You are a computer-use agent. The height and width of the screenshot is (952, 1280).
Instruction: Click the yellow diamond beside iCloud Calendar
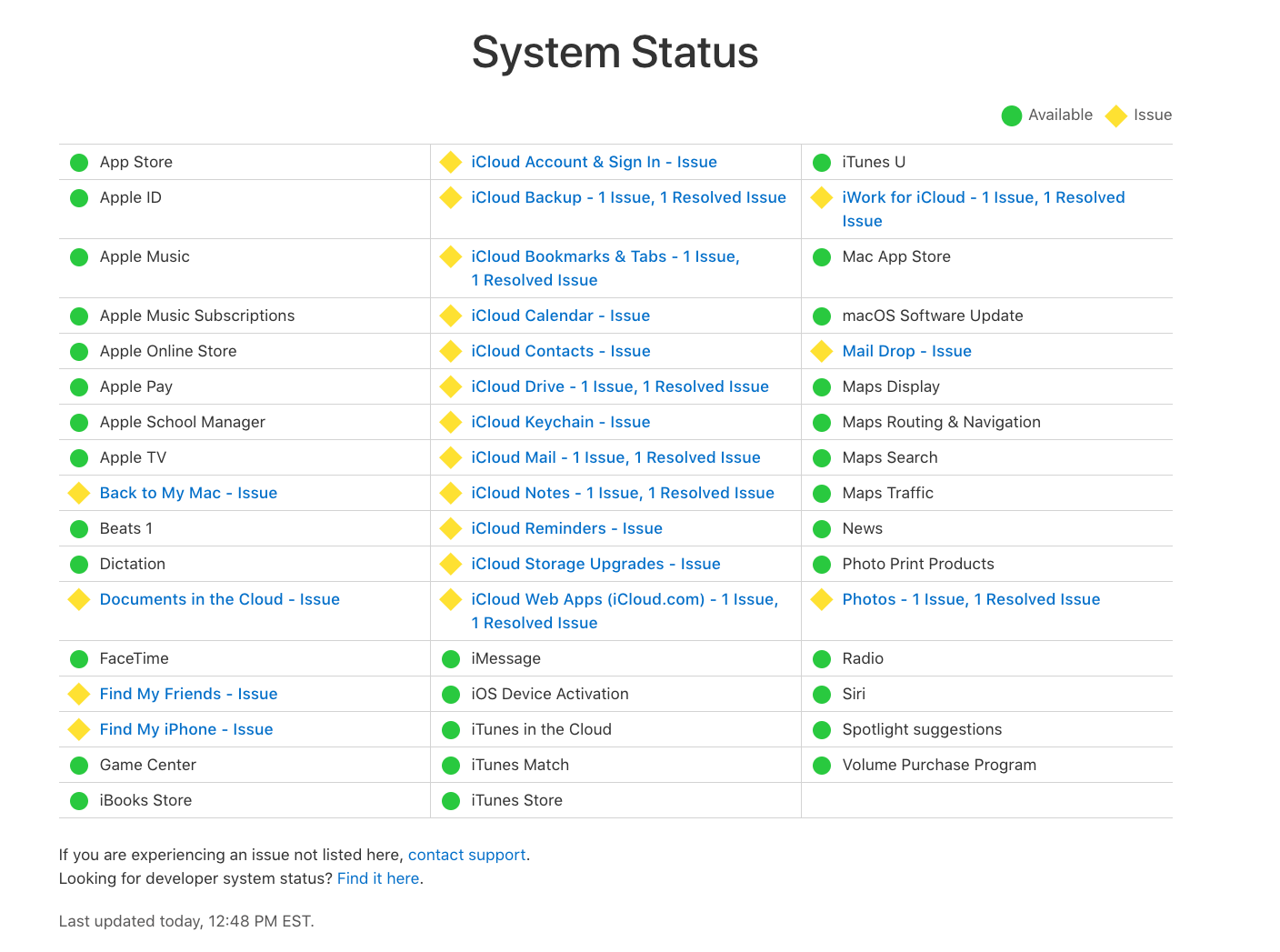pos(450,316)
